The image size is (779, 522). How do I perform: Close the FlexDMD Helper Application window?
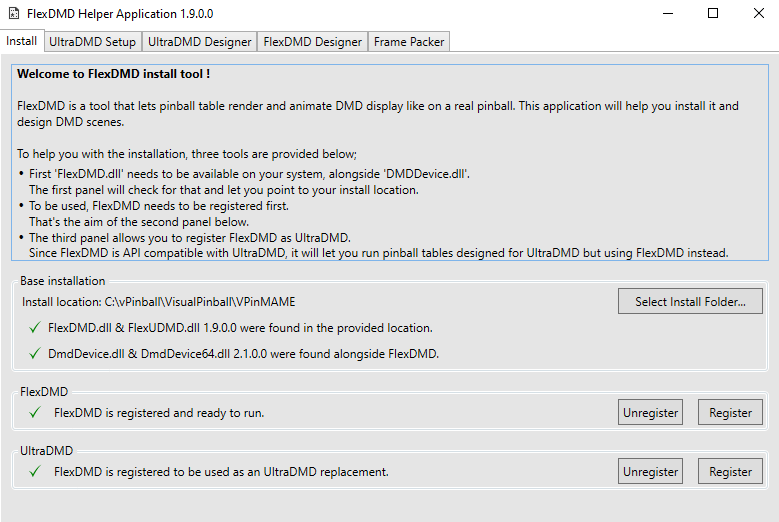click(x=757, y=14)
